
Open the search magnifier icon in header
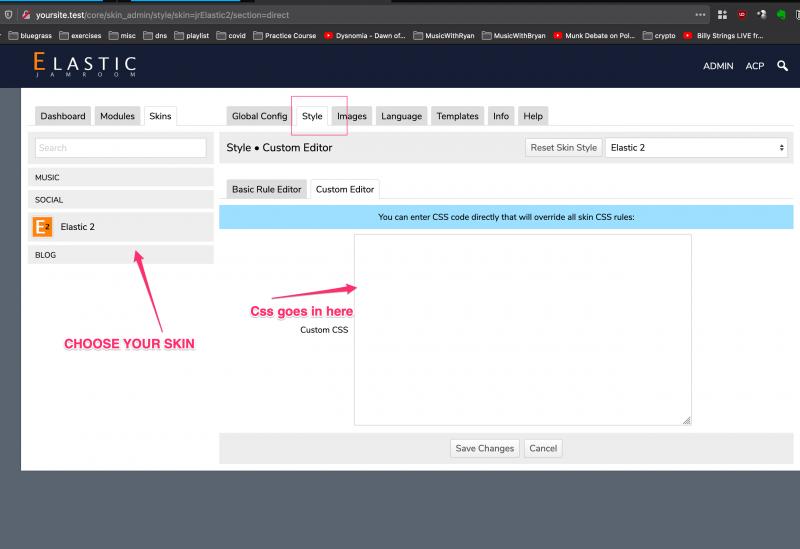click(x=782, y=66)
